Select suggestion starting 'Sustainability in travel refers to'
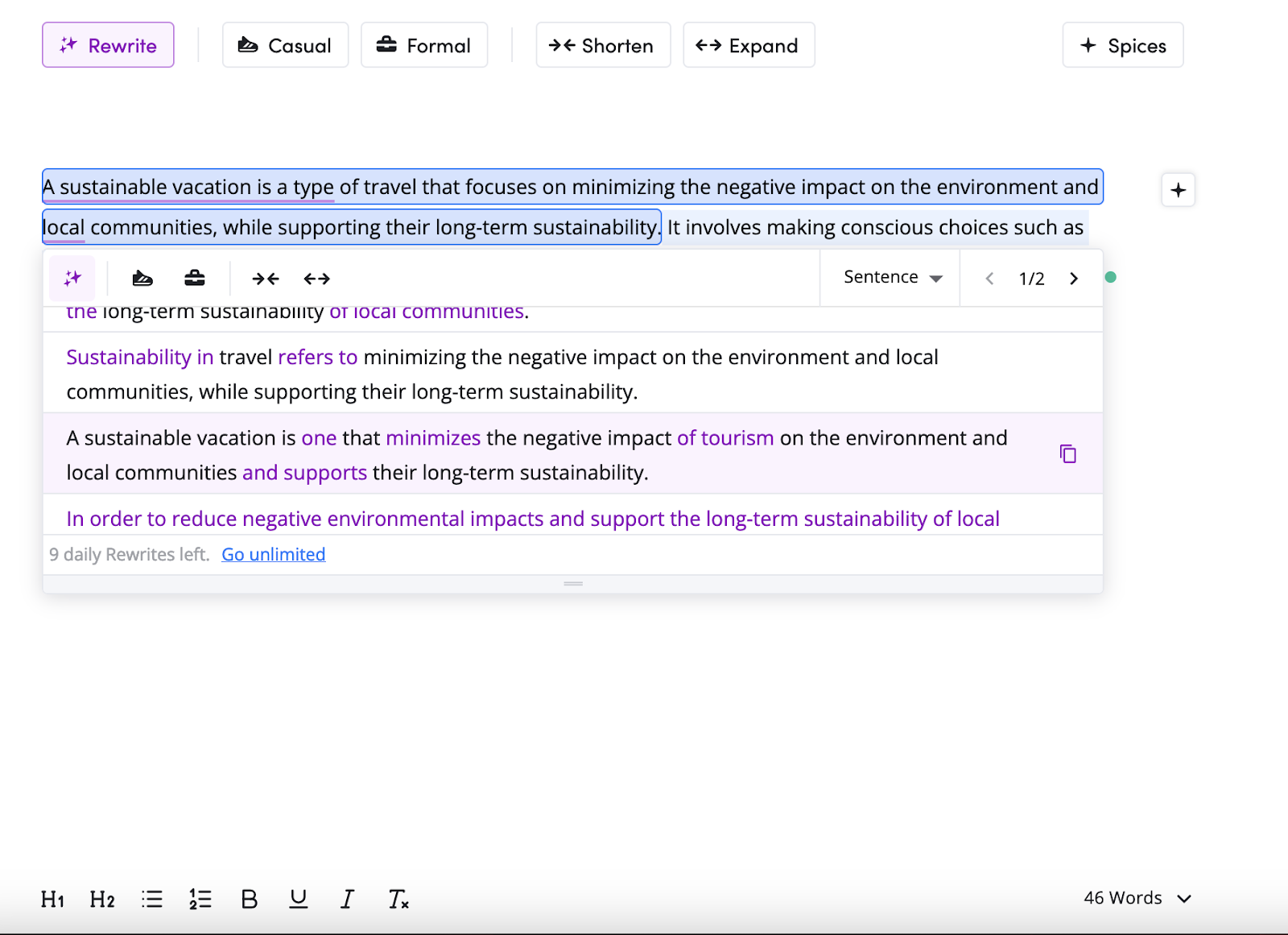1288x935 pixels. 572,374
